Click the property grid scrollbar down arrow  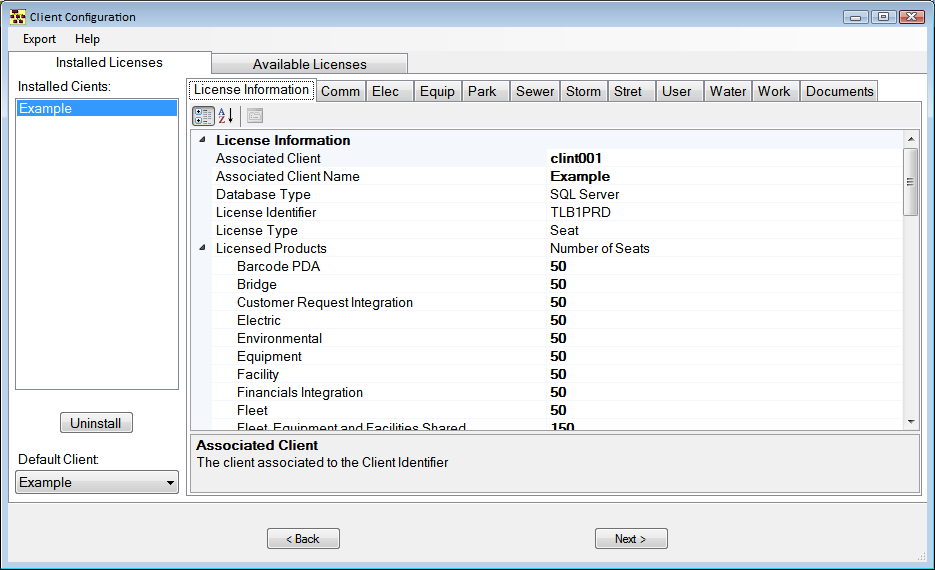point(910,422)
